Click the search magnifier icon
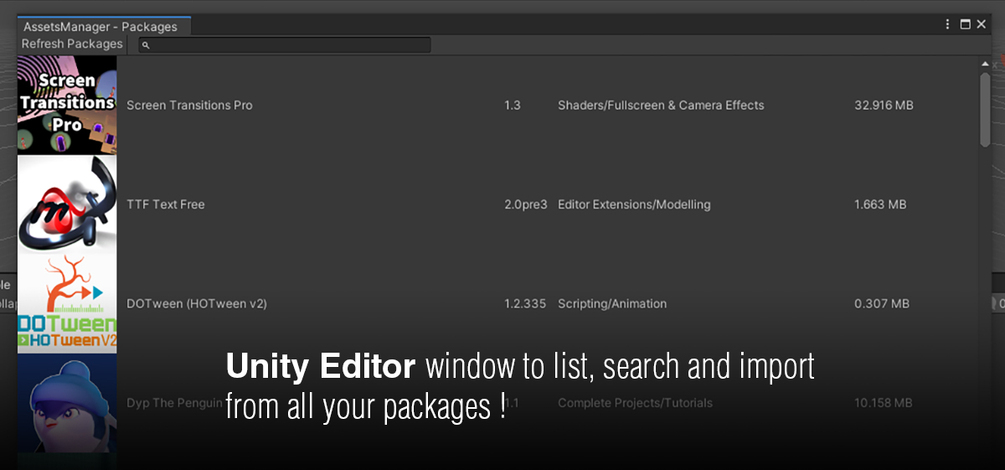Viewport: 1005px width, 470px height. tap(145, 45)
